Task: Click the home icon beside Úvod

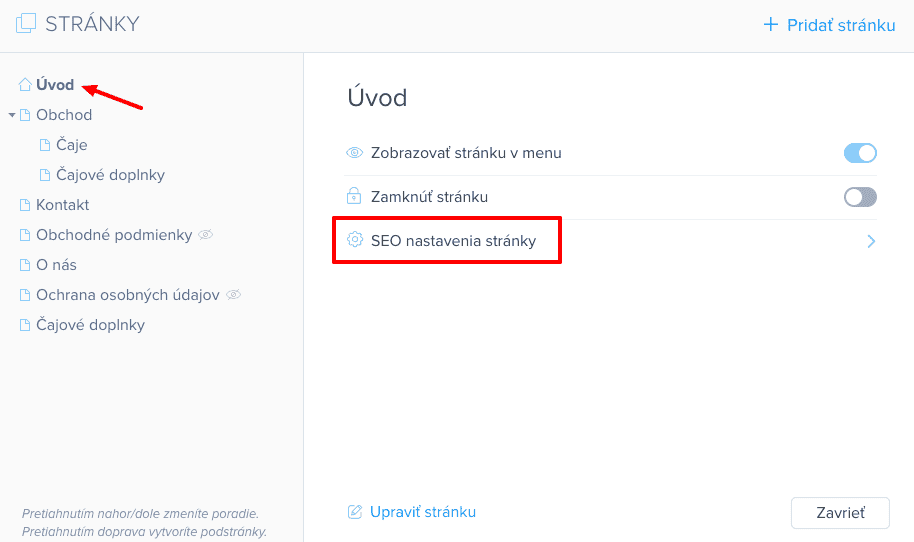Action: (x=25, y=85)
